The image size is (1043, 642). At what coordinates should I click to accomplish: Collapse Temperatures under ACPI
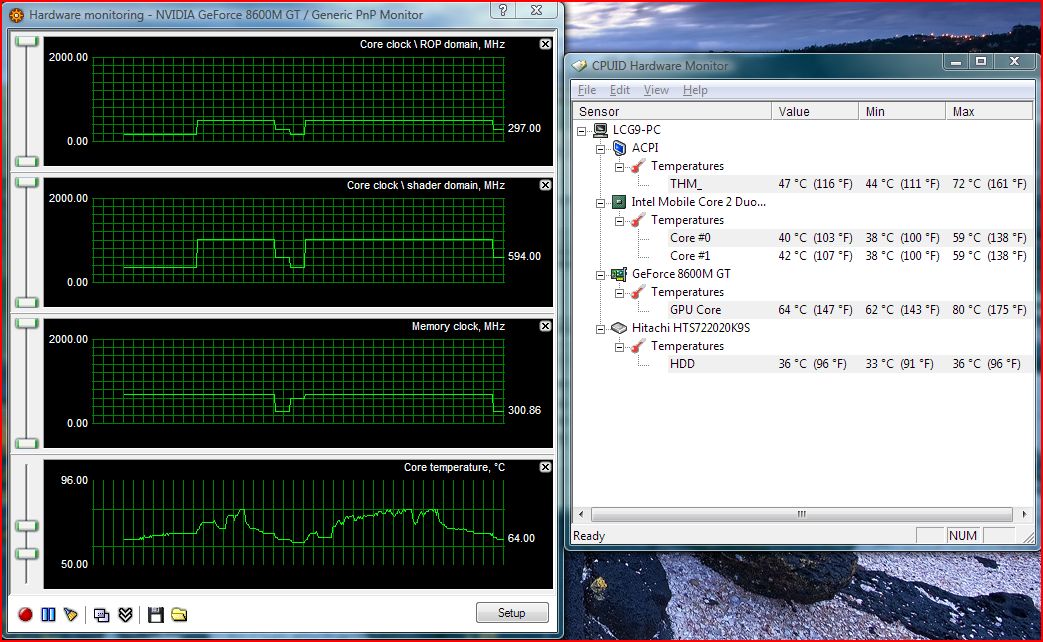click(619, 167)
